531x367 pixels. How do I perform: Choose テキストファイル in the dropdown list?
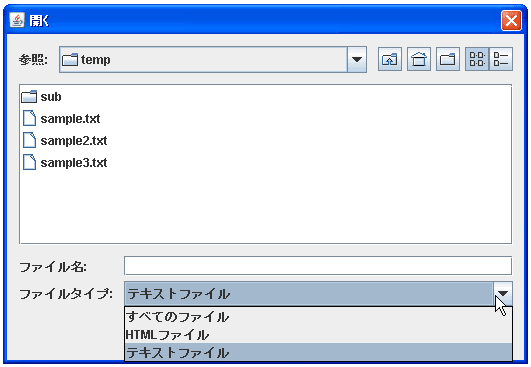[318, 352]
